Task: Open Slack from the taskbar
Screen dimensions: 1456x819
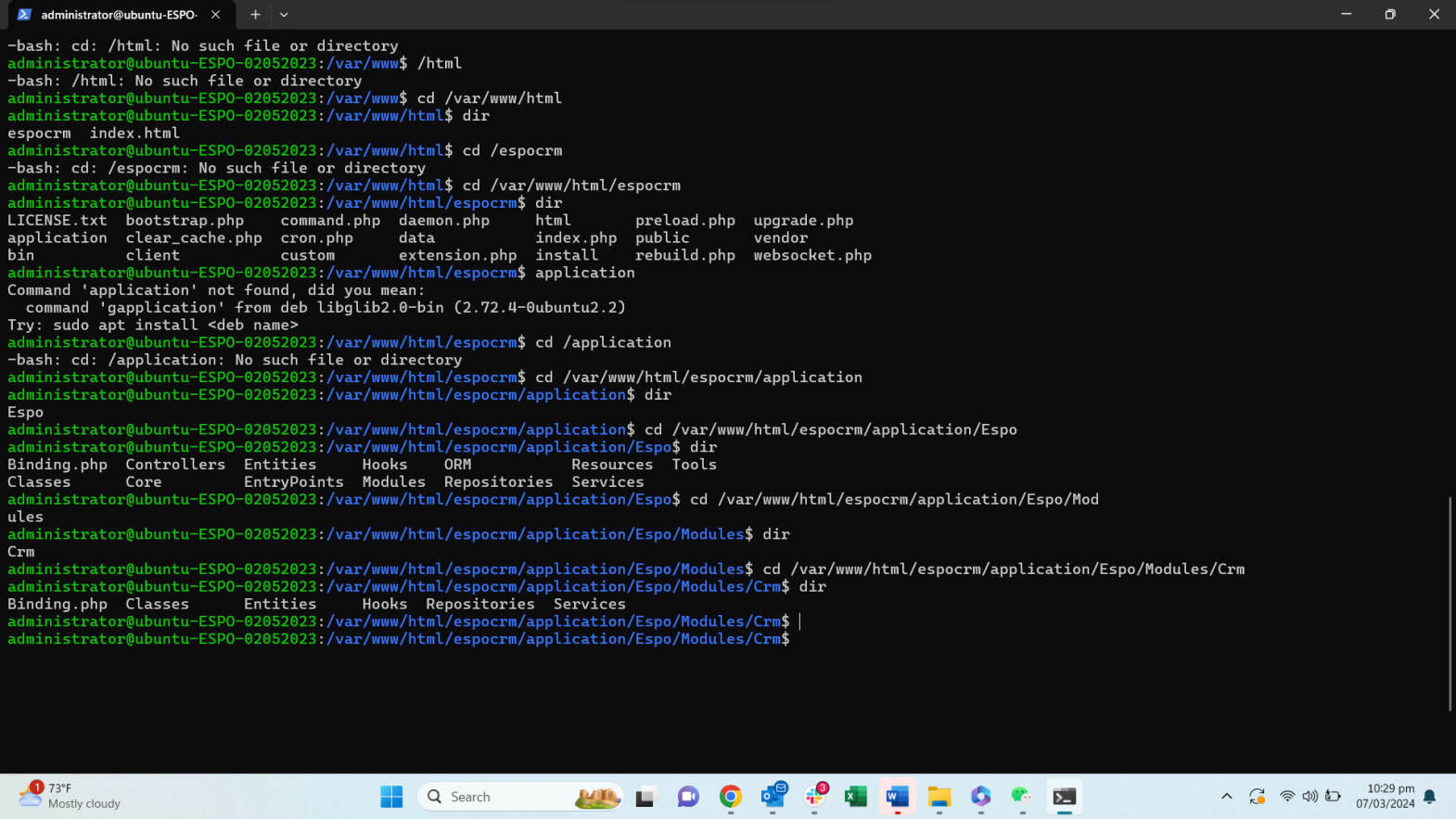Action: pyautogui.click(x=815, y=797)
